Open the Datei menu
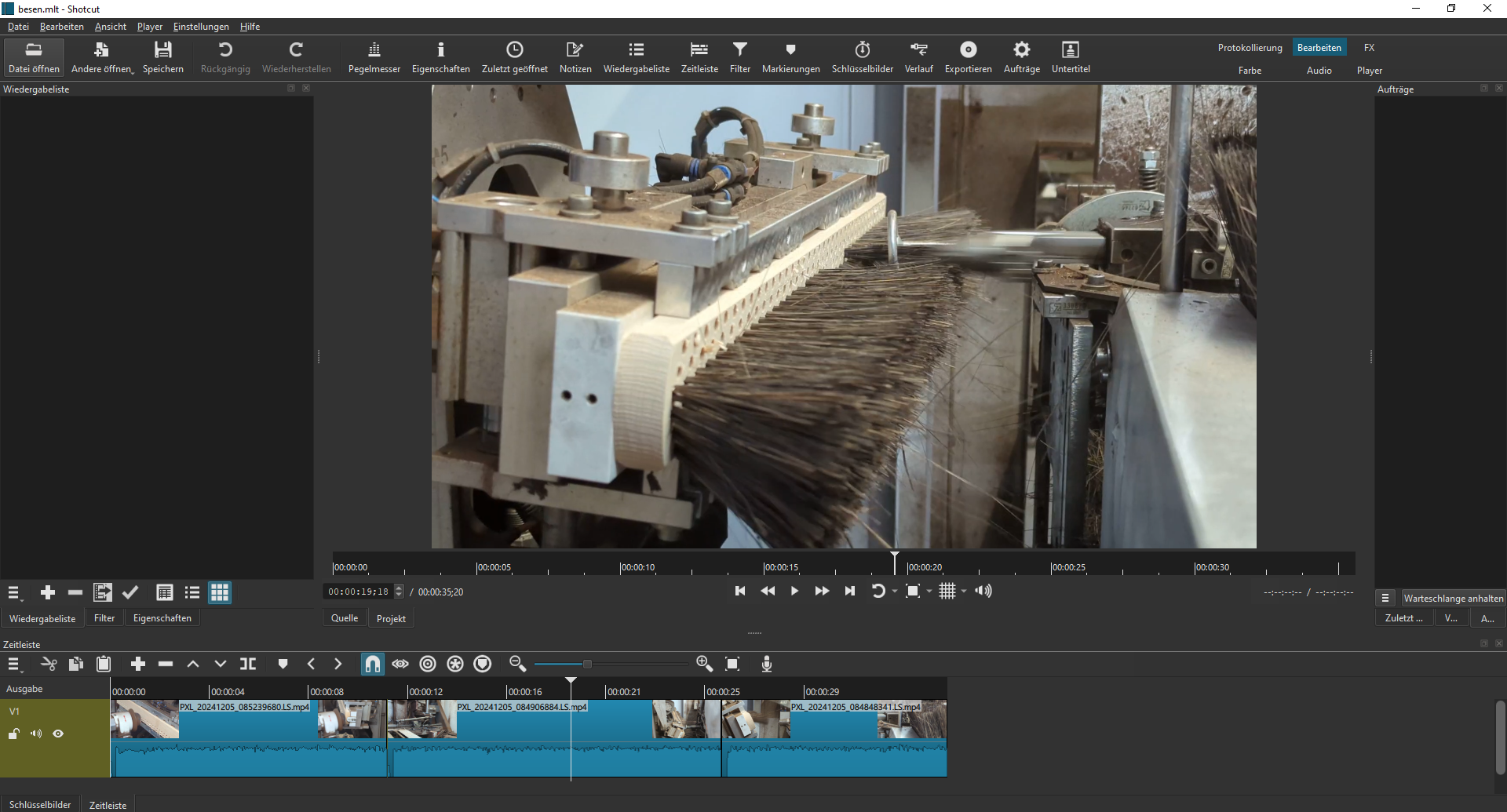The image size is (1507, 812). 18,27
